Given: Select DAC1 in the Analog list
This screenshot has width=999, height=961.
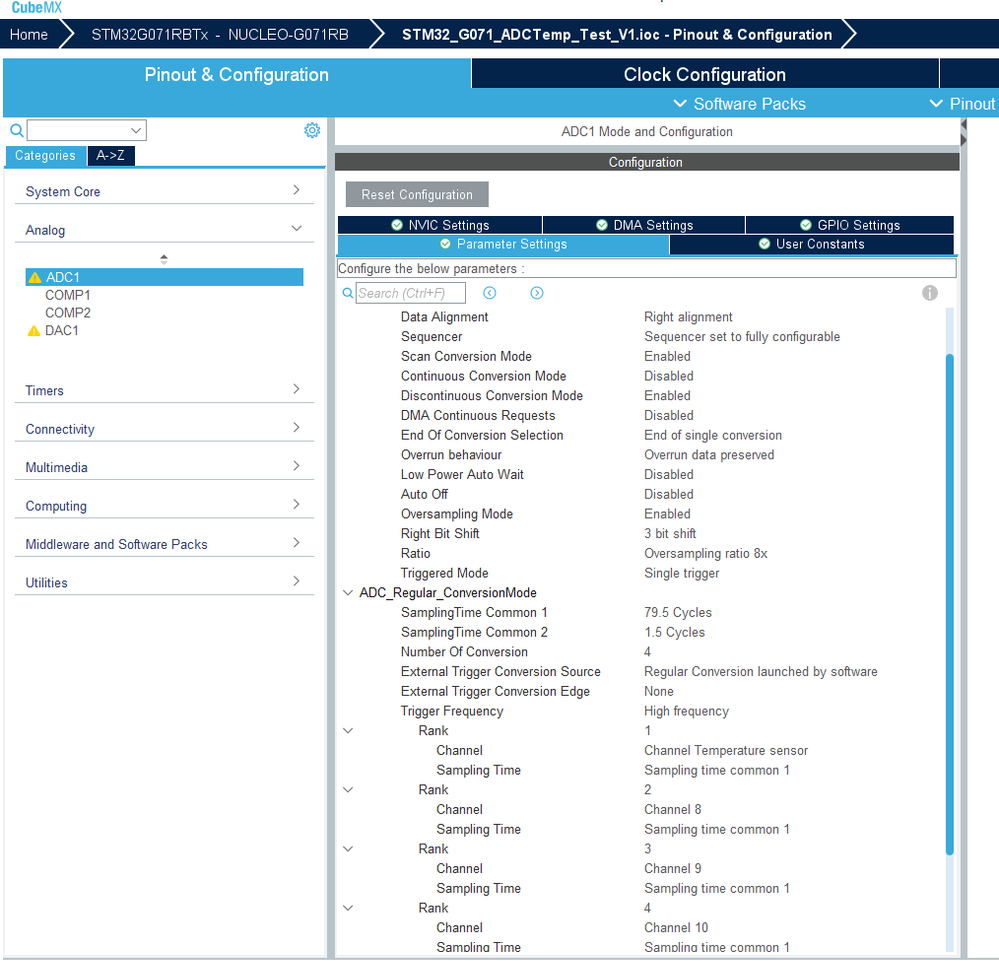Looking at the screenshot, I should pos(62,331).
